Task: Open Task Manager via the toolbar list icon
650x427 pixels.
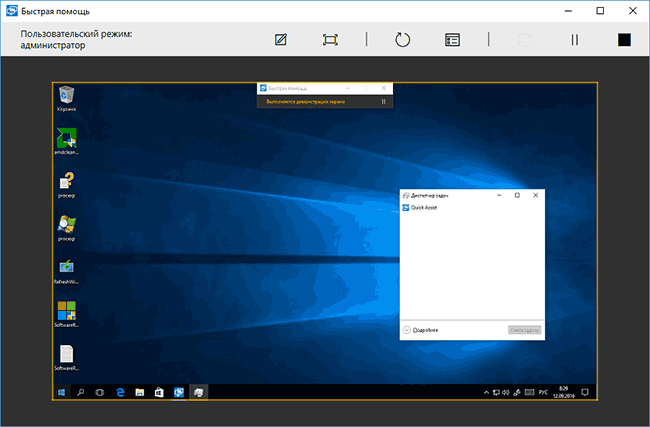Action: coord(452,40)
